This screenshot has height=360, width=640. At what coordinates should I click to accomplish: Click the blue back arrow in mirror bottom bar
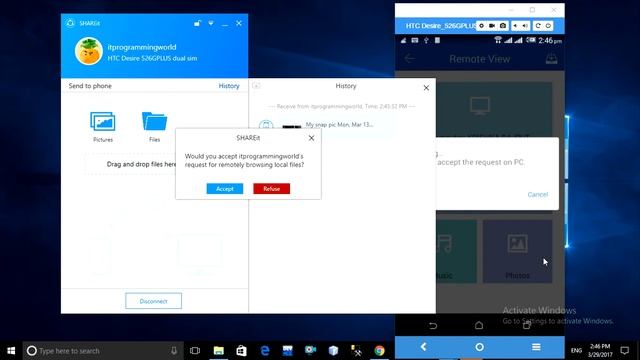423,347
